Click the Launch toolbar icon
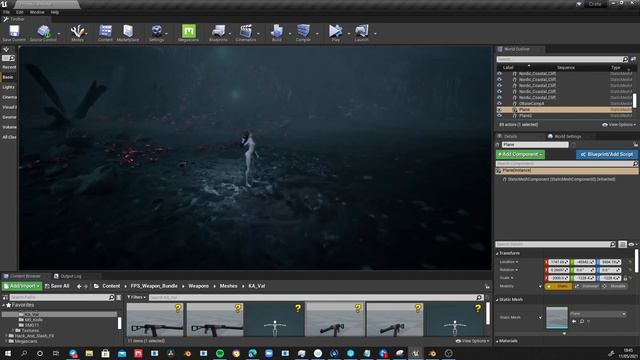The height and width of the screenshot is (360, 640). coord(362,33)
